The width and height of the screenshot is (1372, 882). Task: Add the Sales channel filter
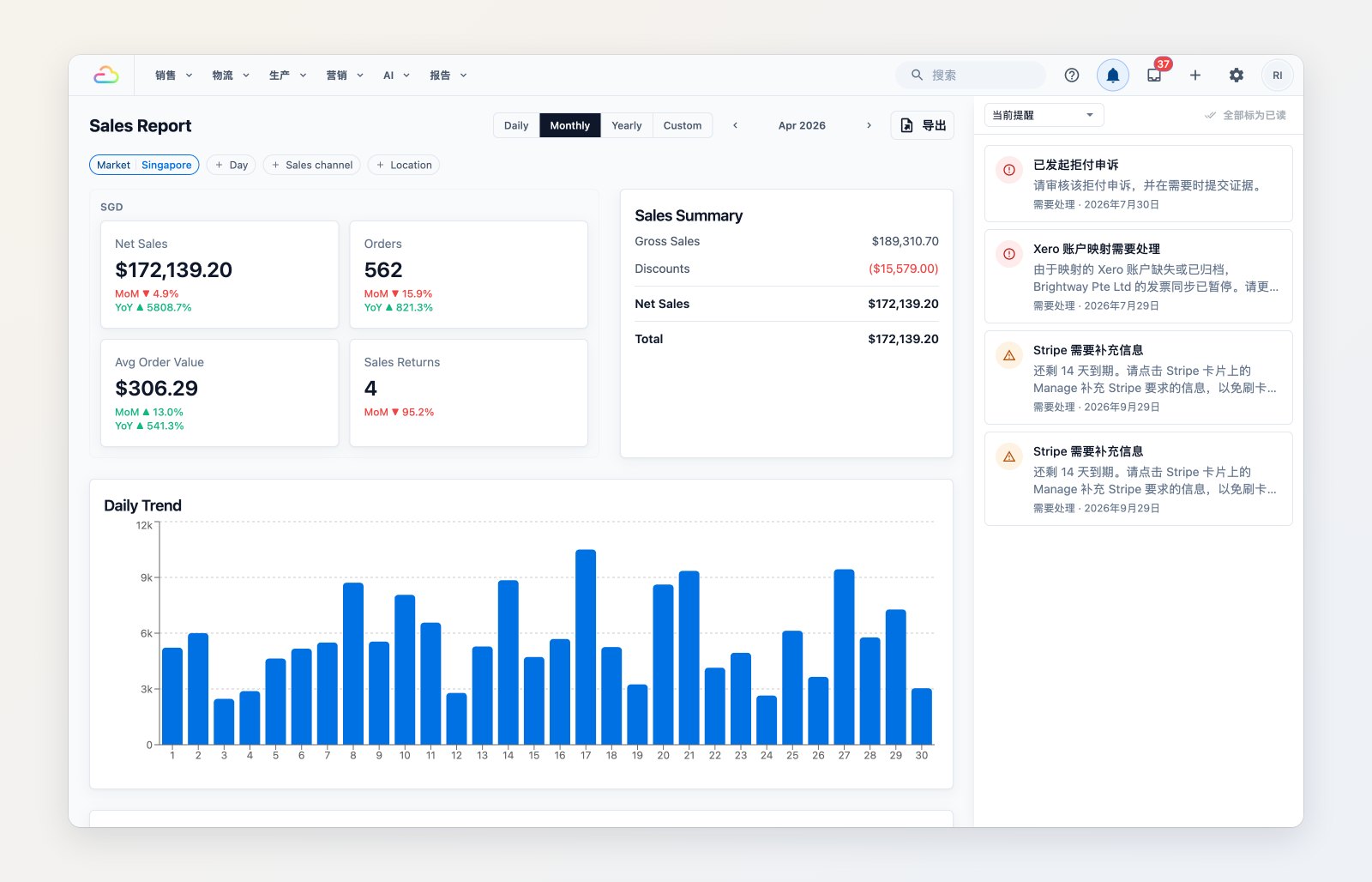(312, 165)
